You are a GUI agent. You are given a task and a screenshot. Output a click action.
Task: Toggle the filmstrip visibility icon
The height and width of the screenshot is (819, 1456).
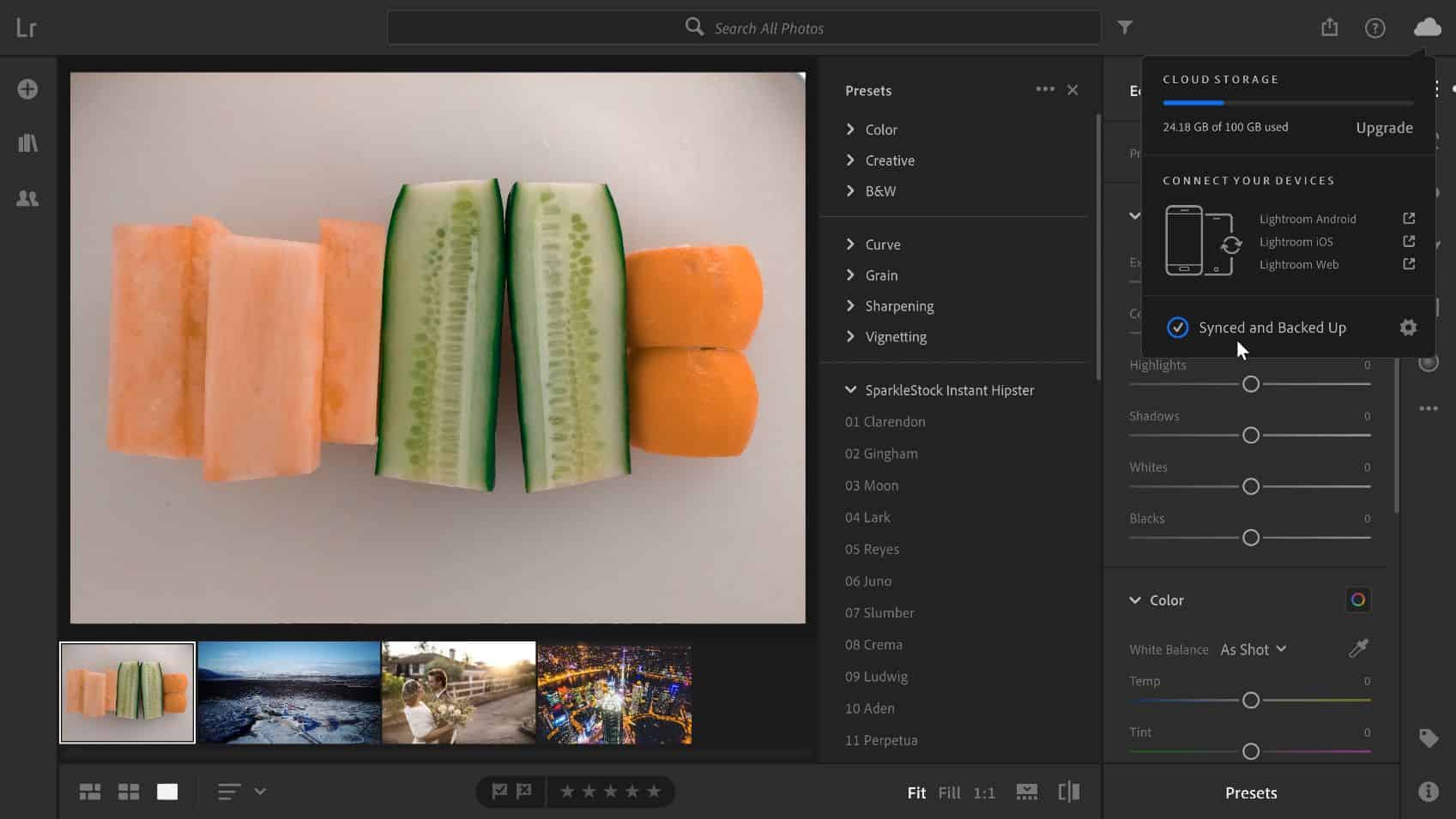pyautogui.click(x=1026, y=792)
